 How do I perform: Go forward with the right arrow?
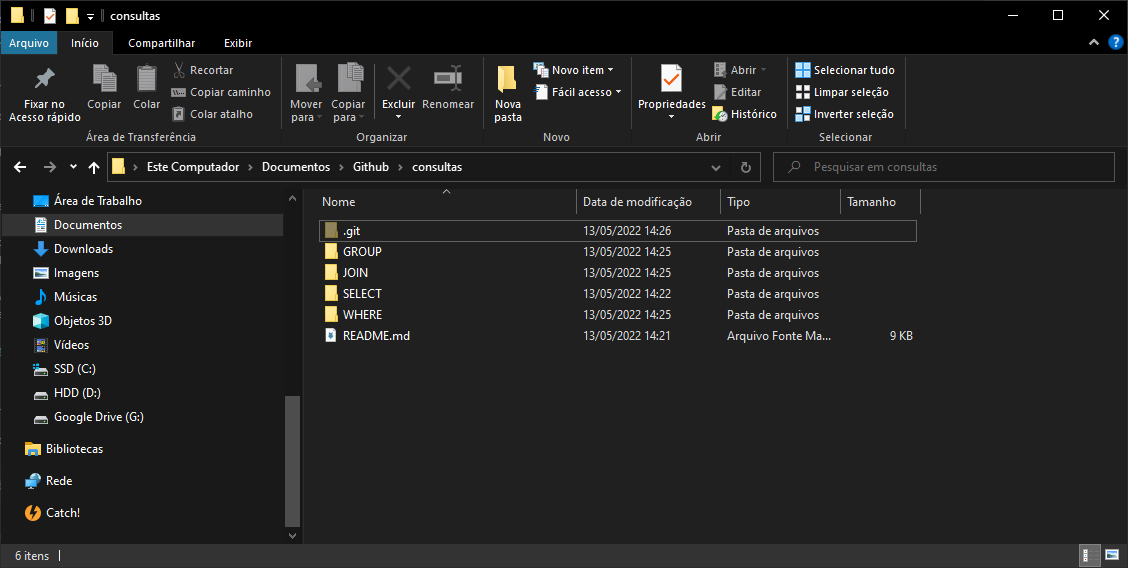tap(50, 167)
